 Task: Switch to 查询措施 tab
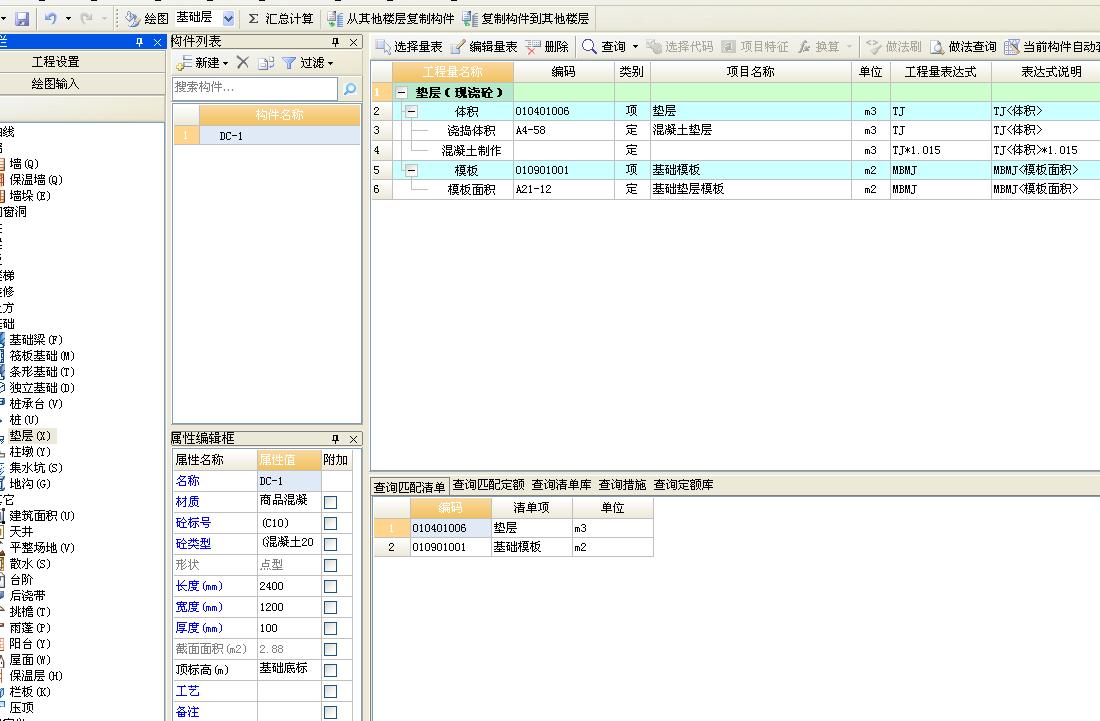pos(622,485)
